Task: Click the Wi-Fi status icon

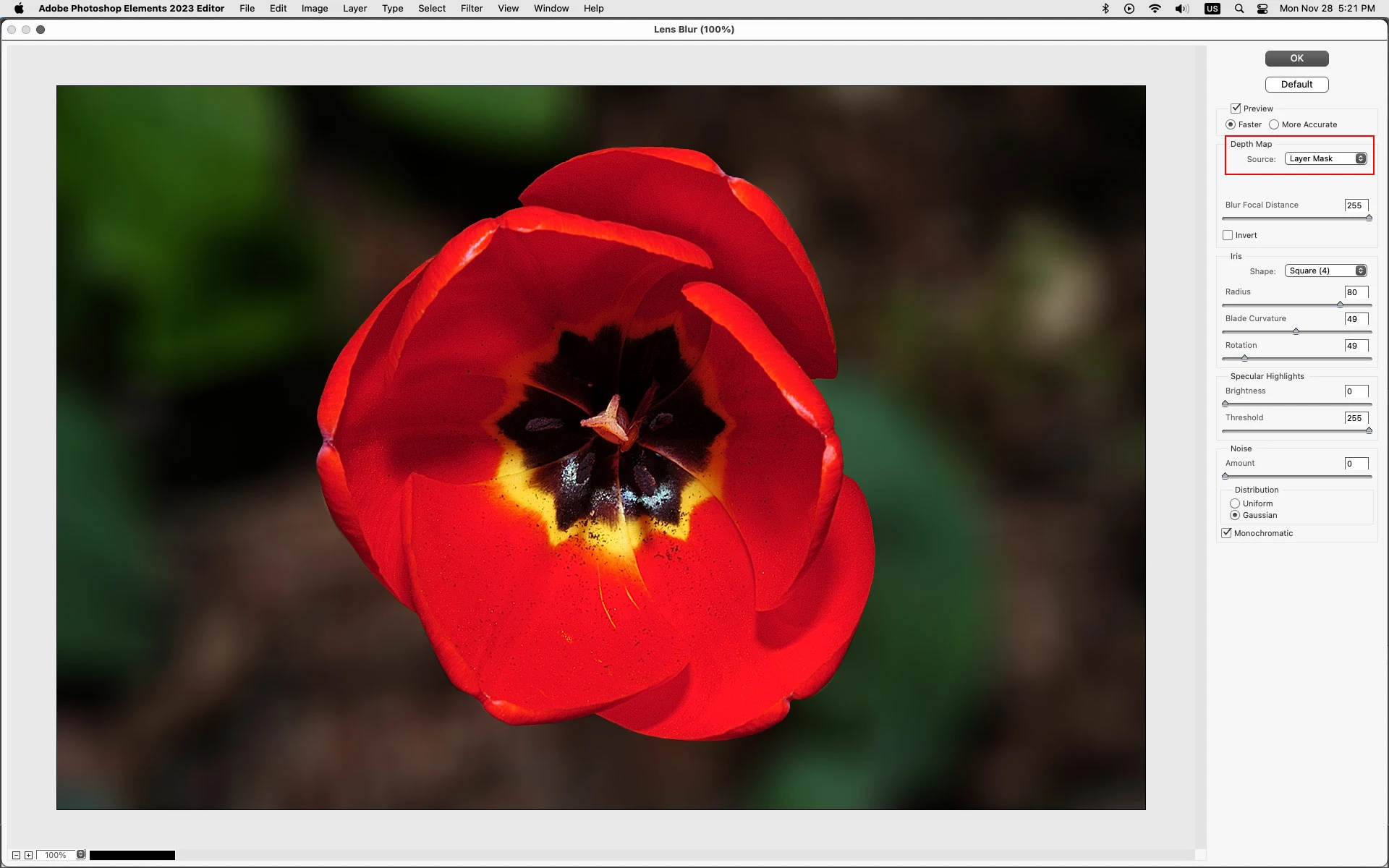Action: (x=1155, y=9)
